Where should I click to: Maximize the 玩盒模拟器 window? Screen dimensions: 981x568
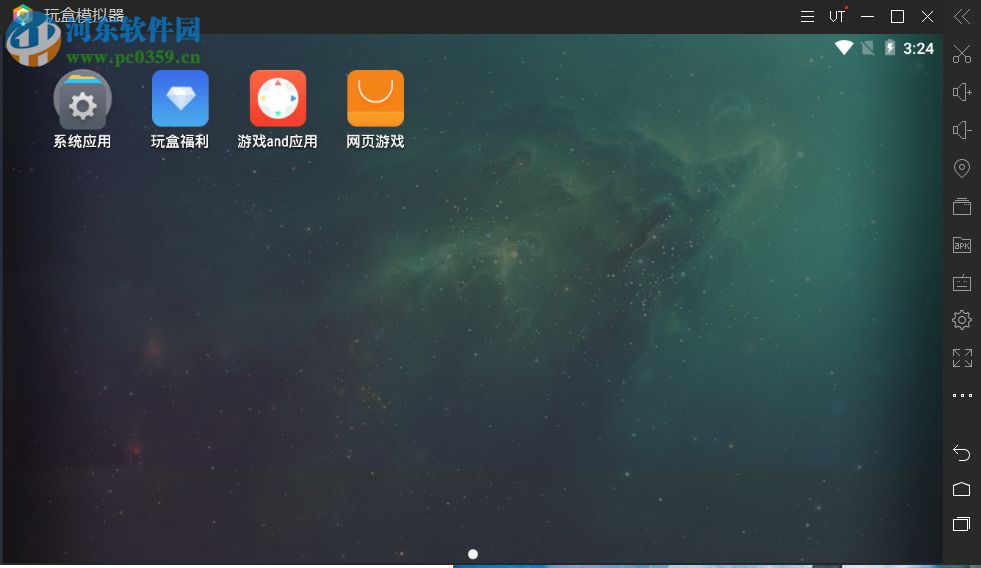click(897, 17)
